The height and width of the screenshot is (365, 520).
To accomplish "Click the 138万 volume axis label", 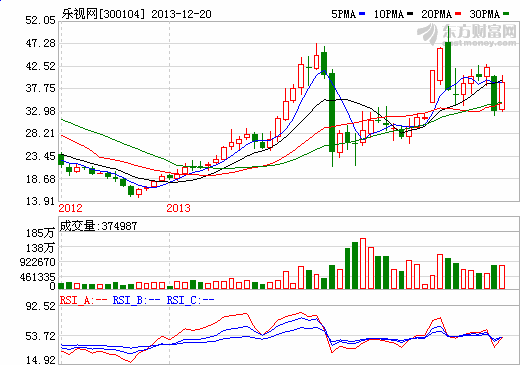I will click(x=40, y=248).
